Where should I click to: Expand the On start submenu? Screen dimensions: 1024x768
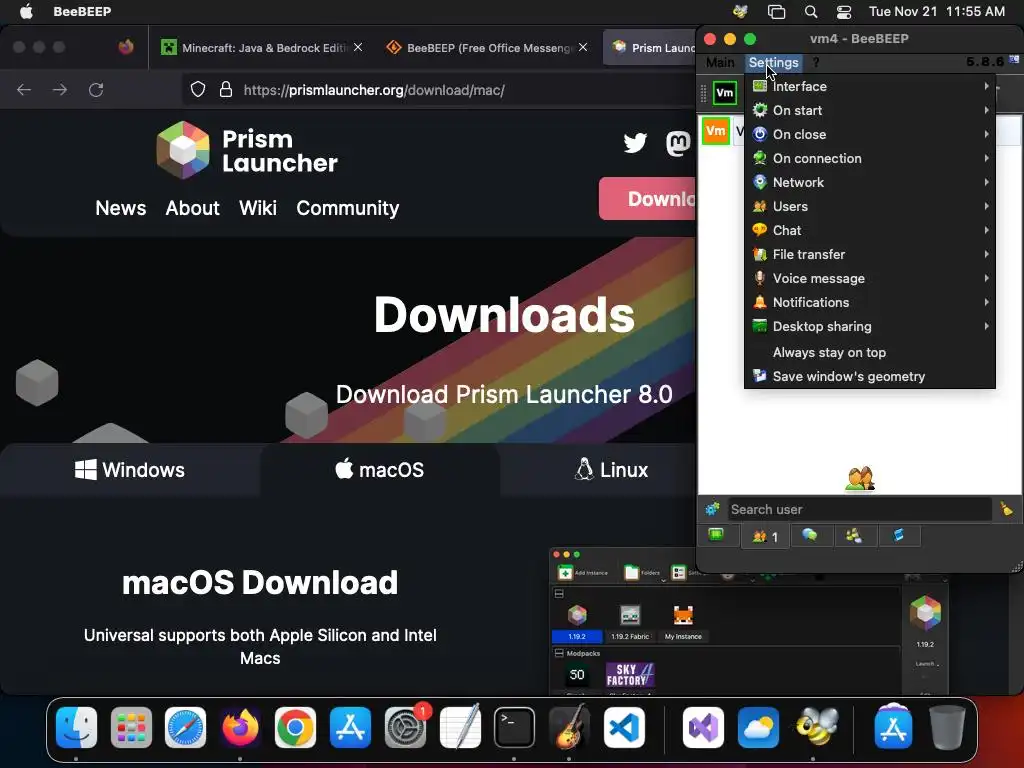(870, 110)
